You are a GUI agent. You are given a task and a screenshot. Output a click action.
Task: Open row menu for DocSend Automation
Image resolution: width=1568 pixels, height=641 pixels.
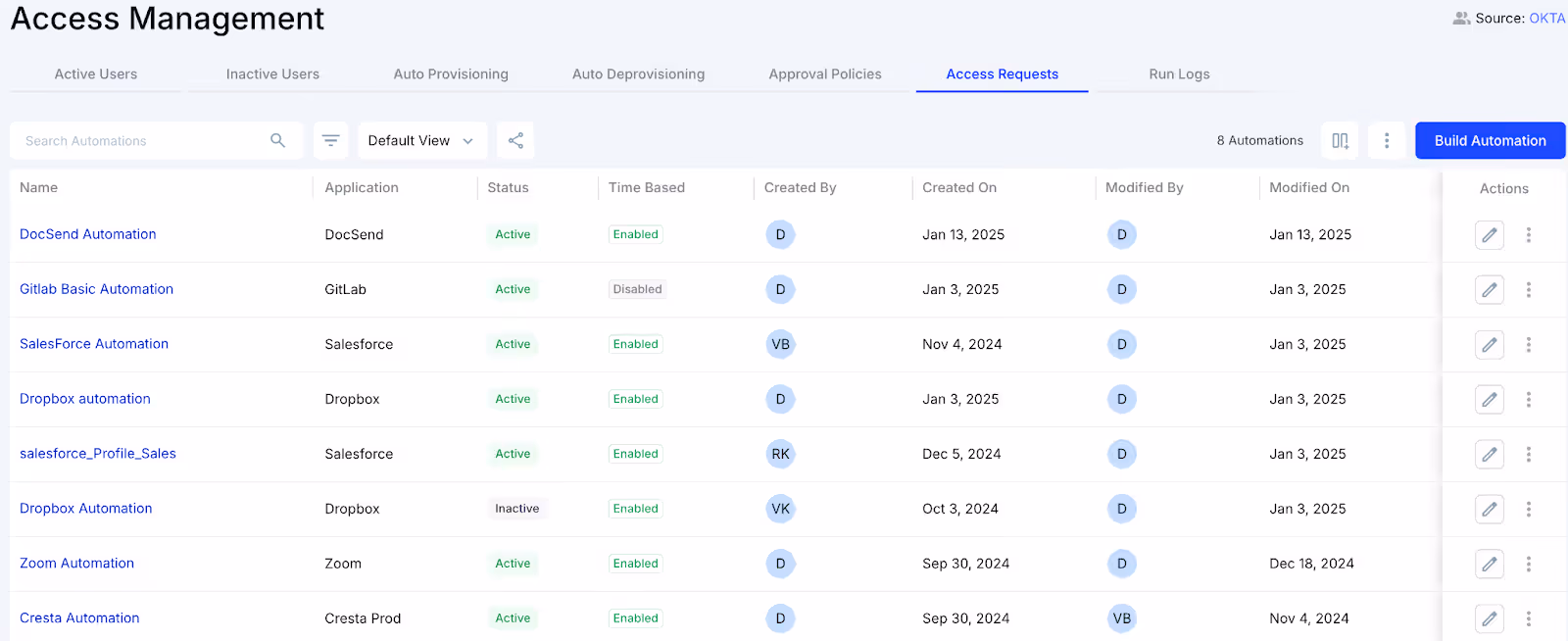(1529, 234)
